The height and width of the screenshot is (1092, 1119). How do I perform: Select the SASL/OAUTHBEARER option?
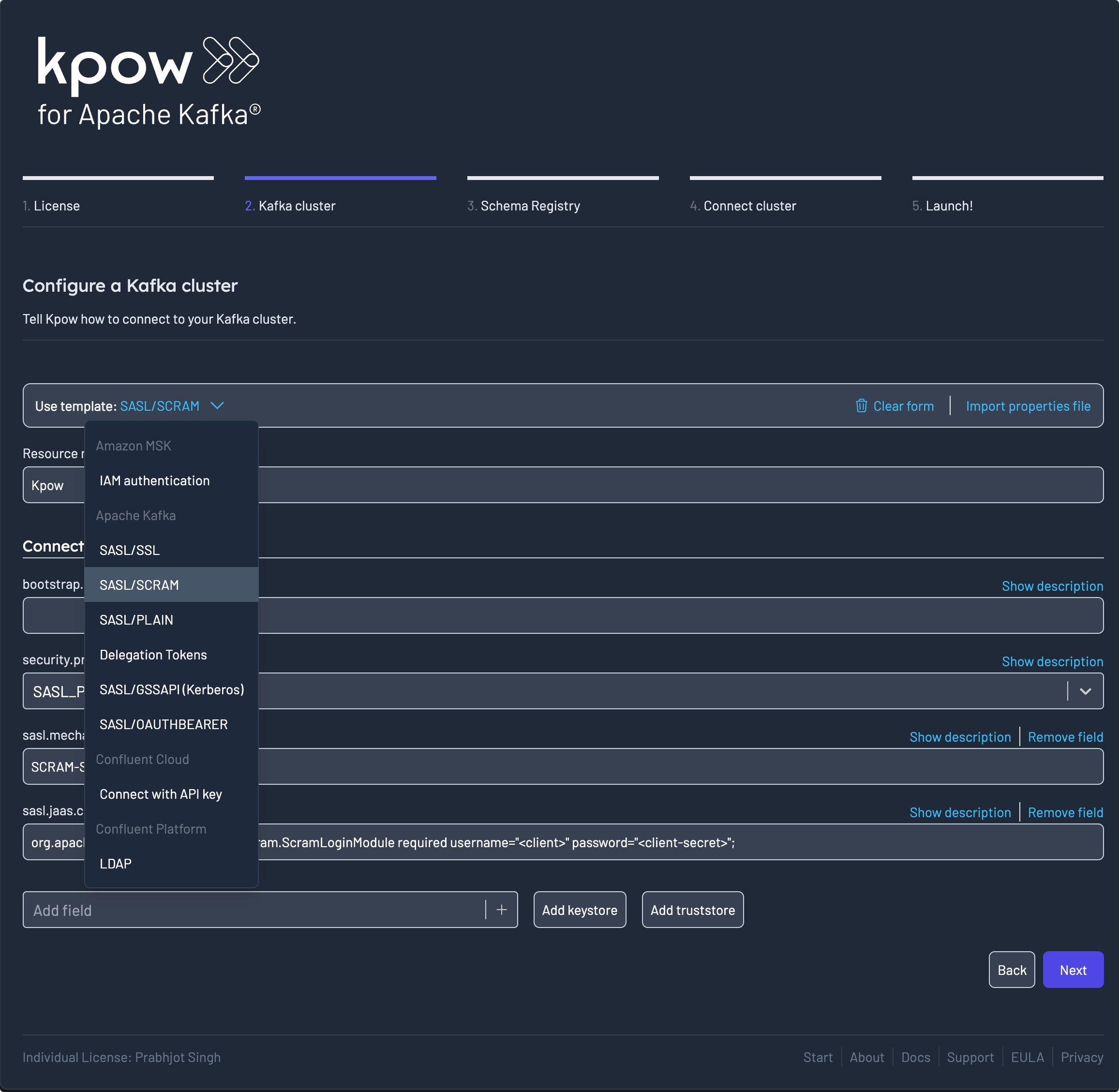[x=163, y=724]
